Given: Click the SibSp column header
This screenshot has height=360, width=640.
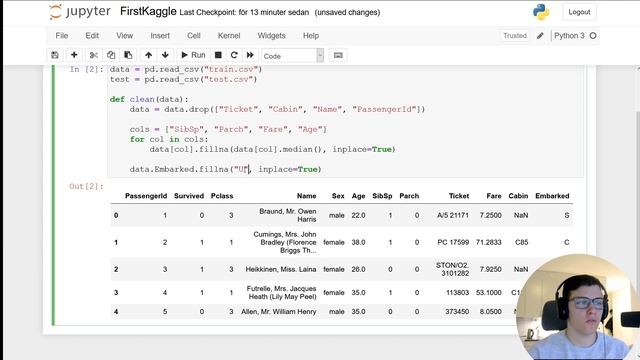Looking at the screenshot, I should 382,196.
